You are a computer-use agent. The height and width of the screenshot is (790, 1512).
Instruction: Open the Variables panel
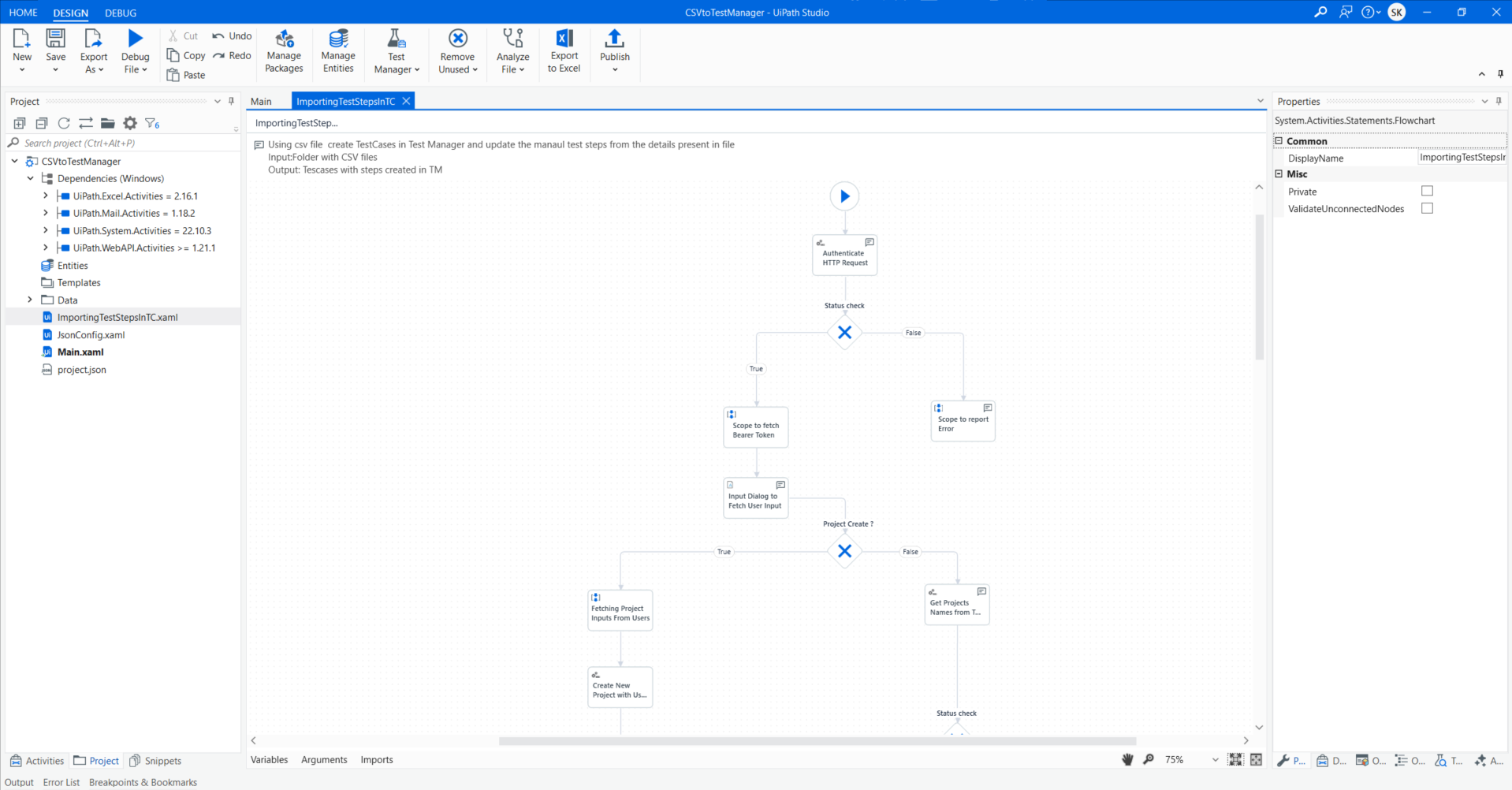point(270,760)
